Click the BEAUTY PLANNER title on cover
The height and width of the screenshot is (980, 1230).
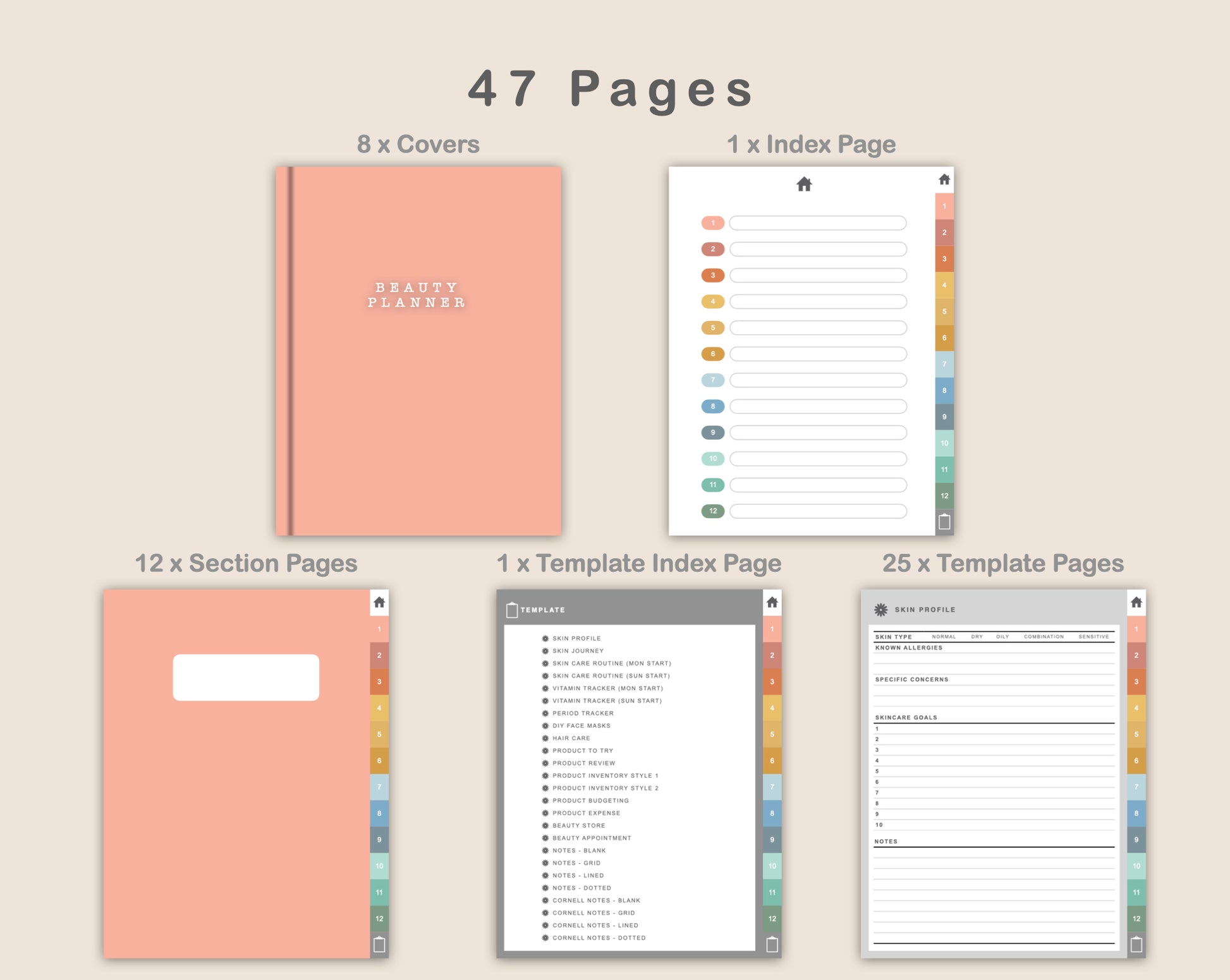[x=417, y=295]
